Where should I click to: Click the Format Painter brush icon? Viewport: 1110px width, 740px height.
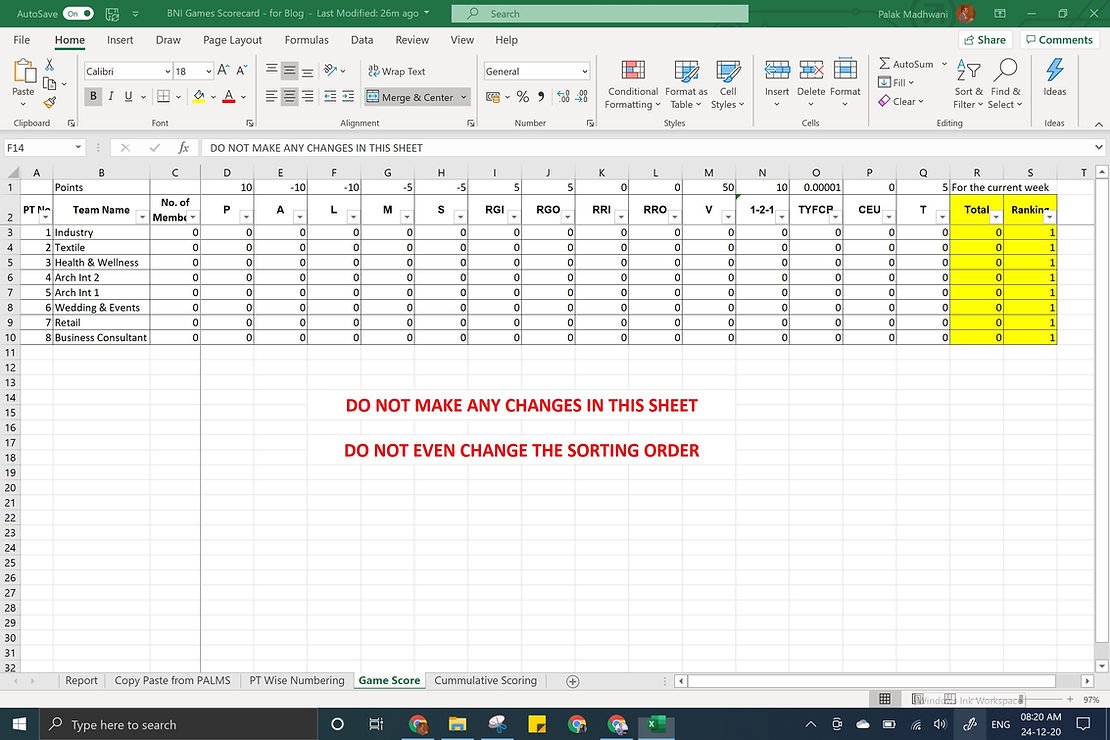(x=49, y=102)
